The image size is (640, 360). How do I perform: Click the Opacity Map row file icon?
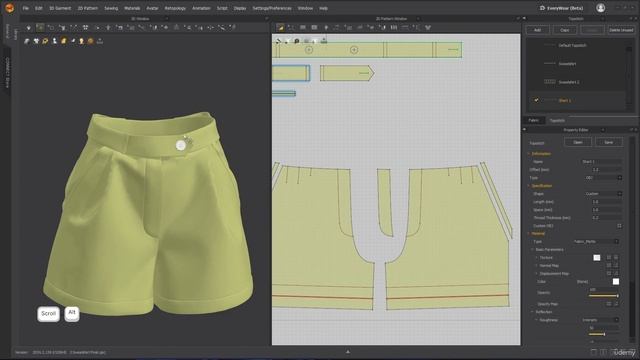pos(609,304)
